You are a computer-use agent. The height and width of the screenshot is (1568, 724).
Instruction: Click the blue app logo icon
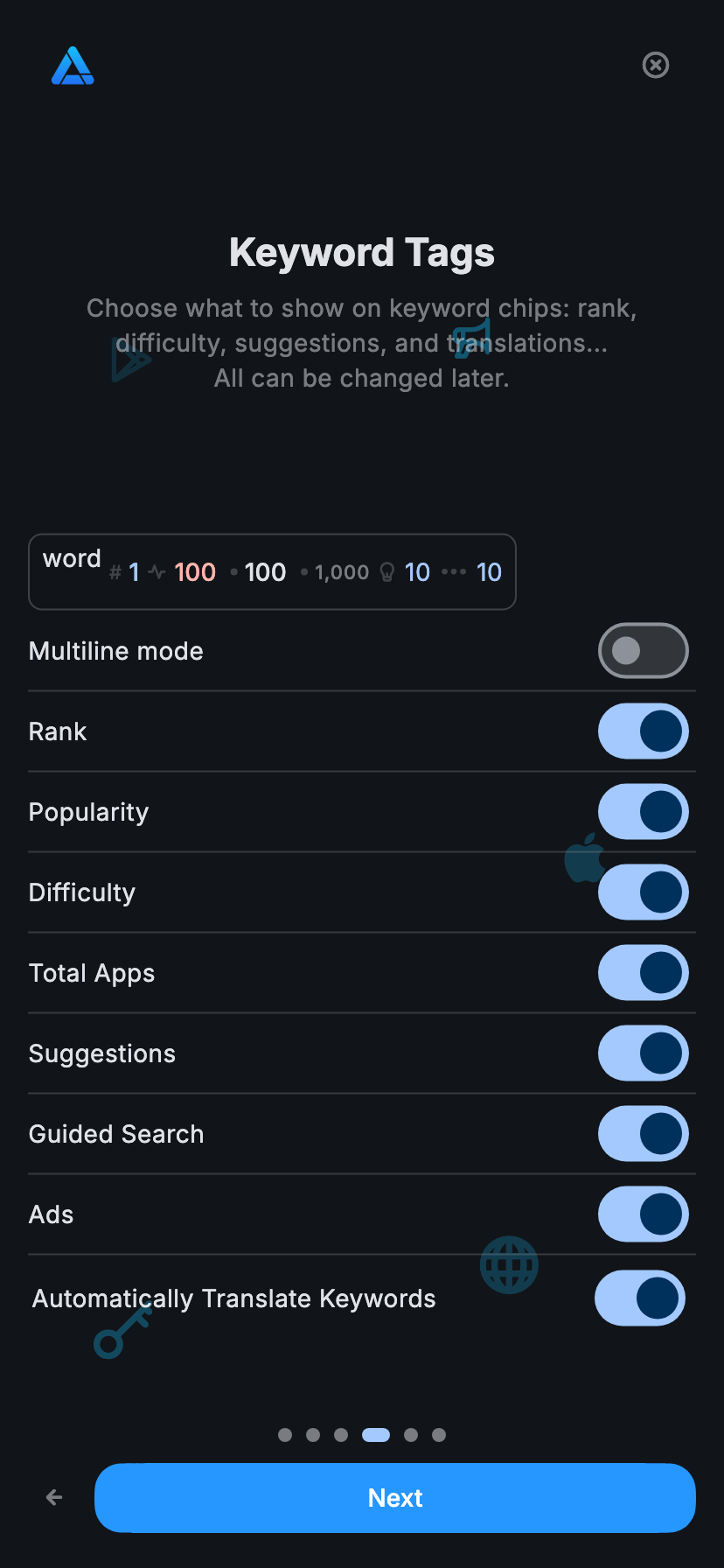(x=73, y=66)
